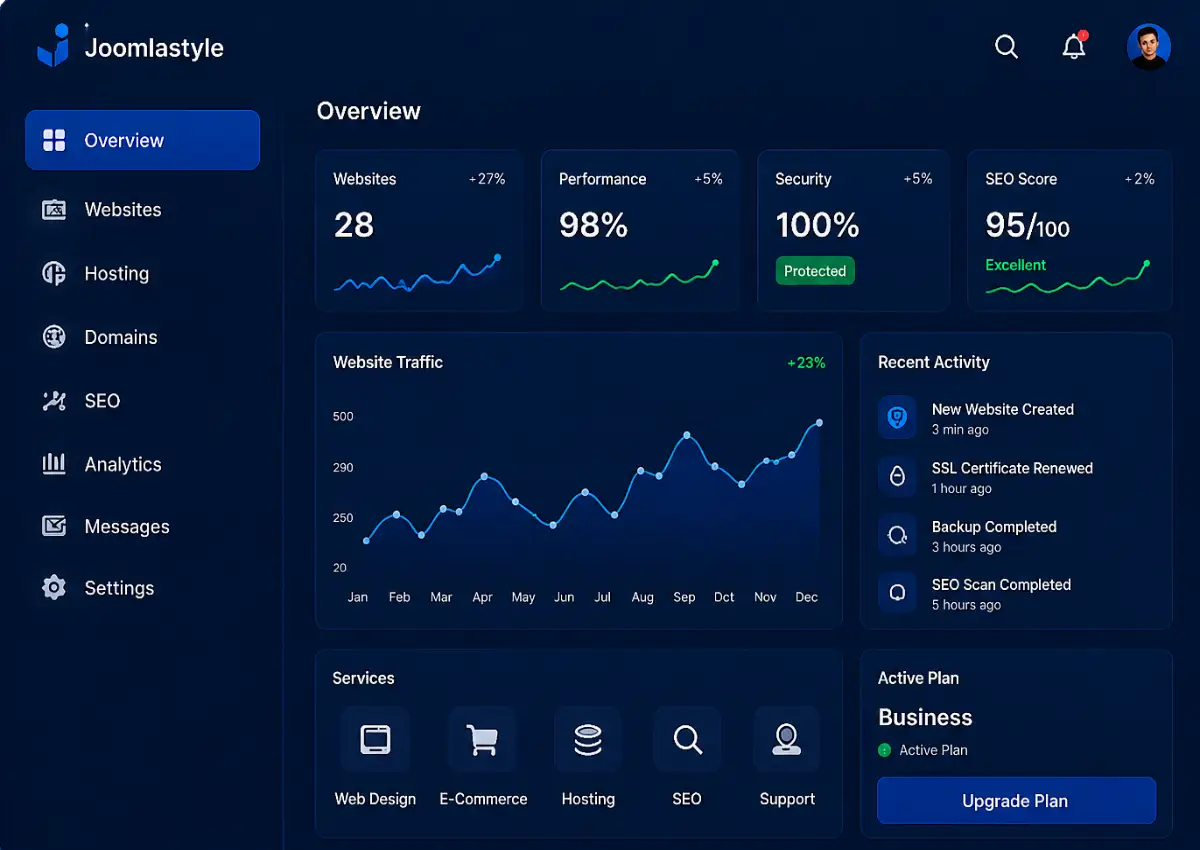Click the Backup Completed entry text
Image resolution: width=1200 pixels, height=850 pixels.
(994, 527)
